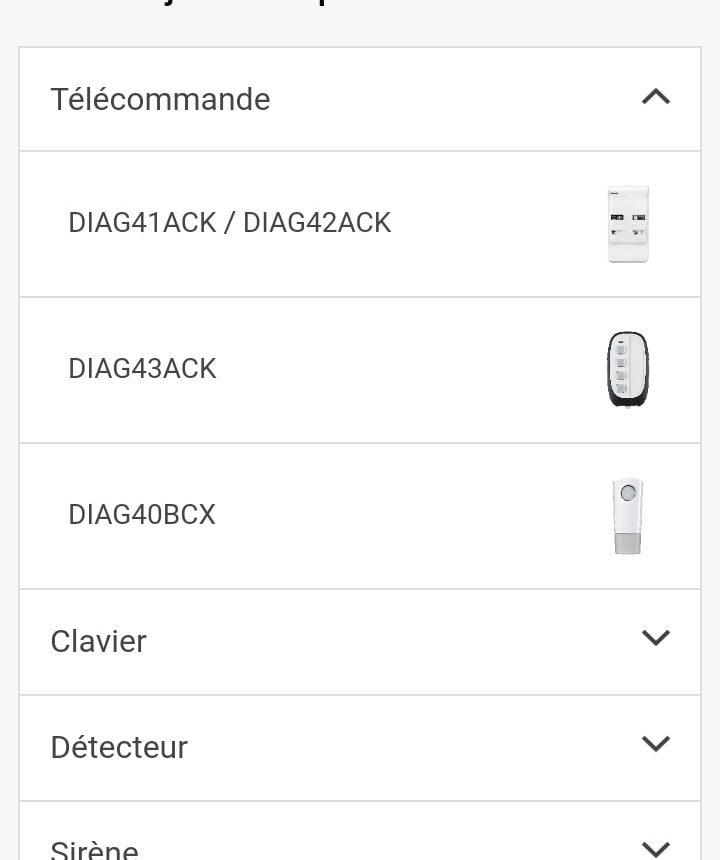Expand the Sirène section chevron
This screenshot has width=720, height=860.
click(x=655, y=849)
